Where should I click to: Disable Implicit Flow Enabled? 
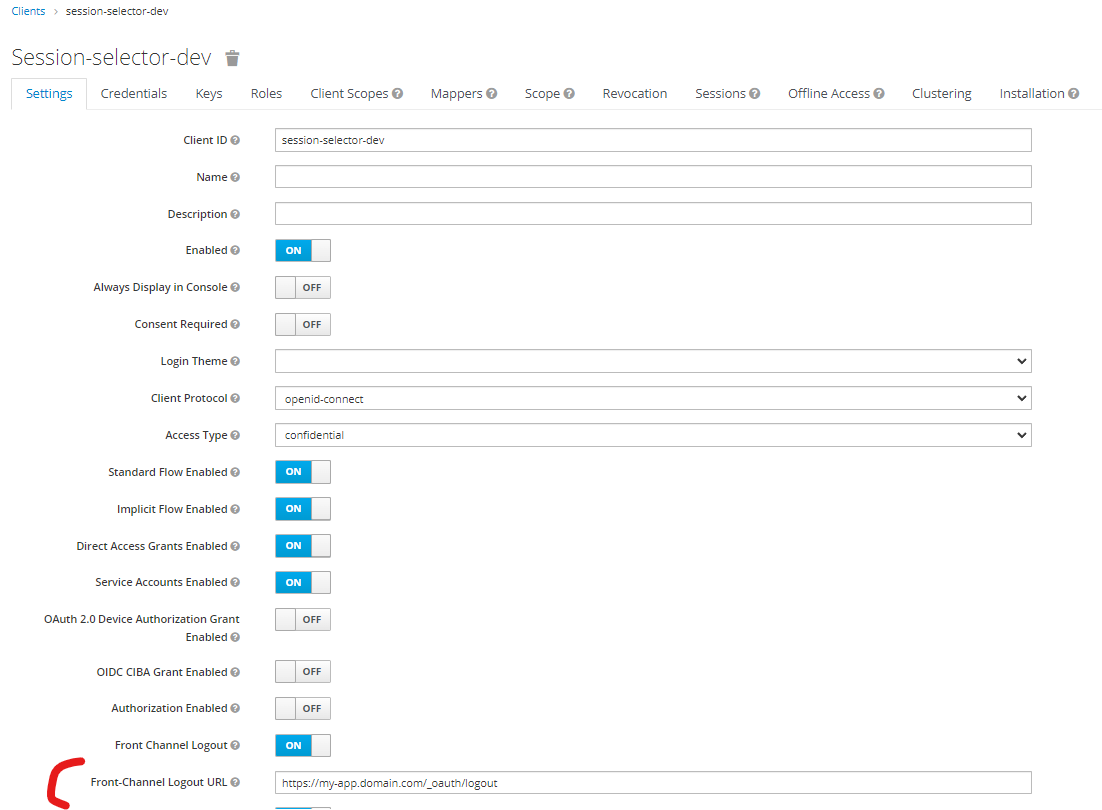point(302,509)
